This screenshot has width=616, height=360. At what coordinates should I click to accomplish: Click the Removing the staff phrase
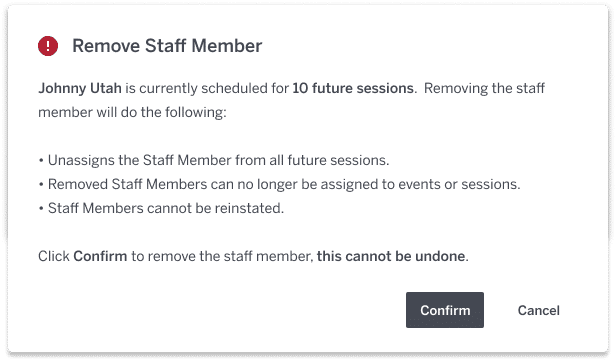click(x=484, y=88)
